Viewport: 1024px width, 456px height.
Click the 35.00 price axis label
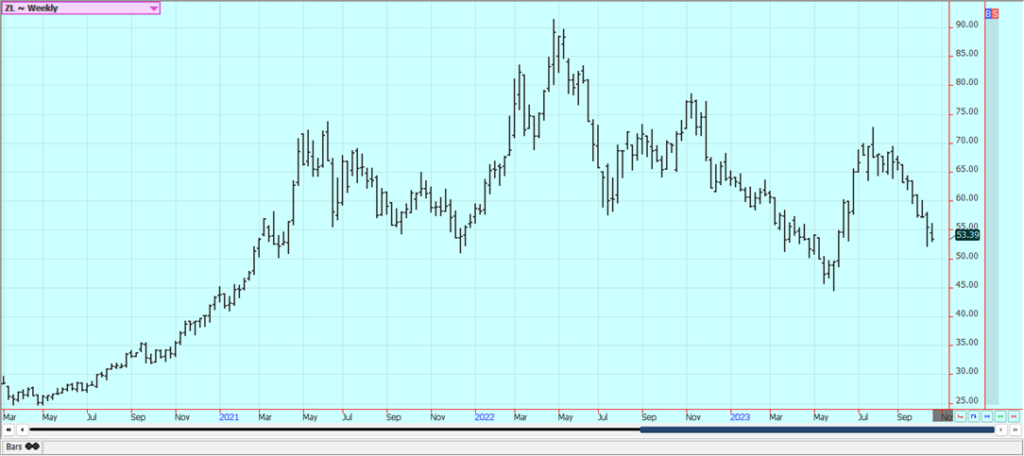tap(967, 342)
